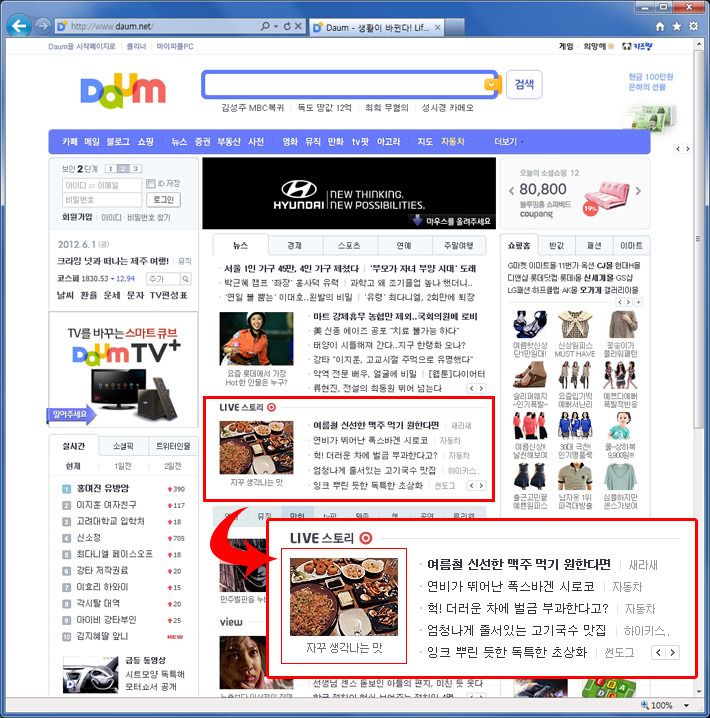This screenshot has width=710, height=718.
Task: Open the orange dropdown in the Daum search box
Action: pos(490,84)
